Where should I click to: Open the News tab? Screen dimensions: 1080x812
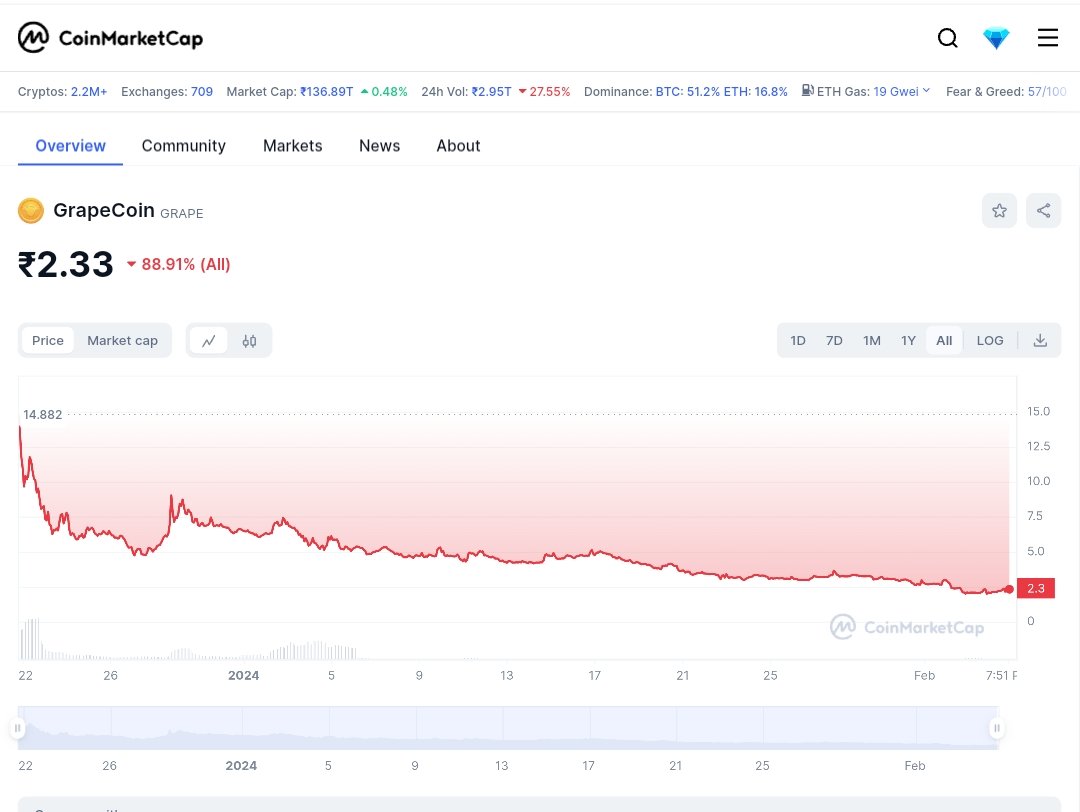(380, 146)
